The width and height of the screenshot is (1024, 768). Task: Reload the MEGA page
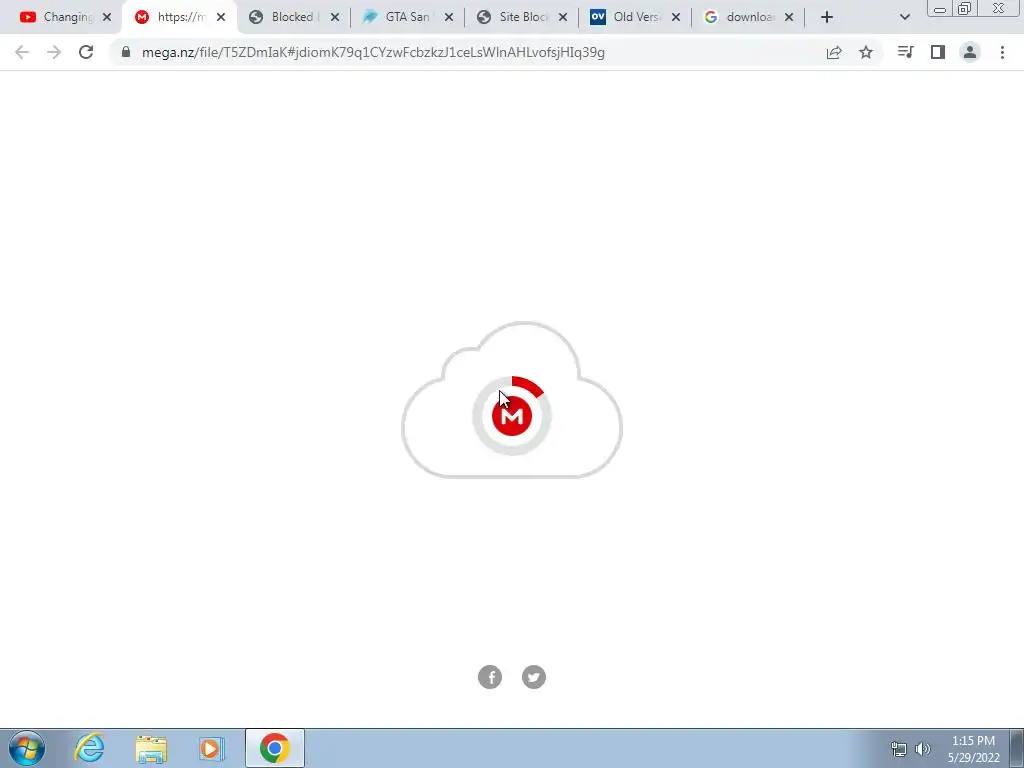pyautogui.click(x=86, y=52)
